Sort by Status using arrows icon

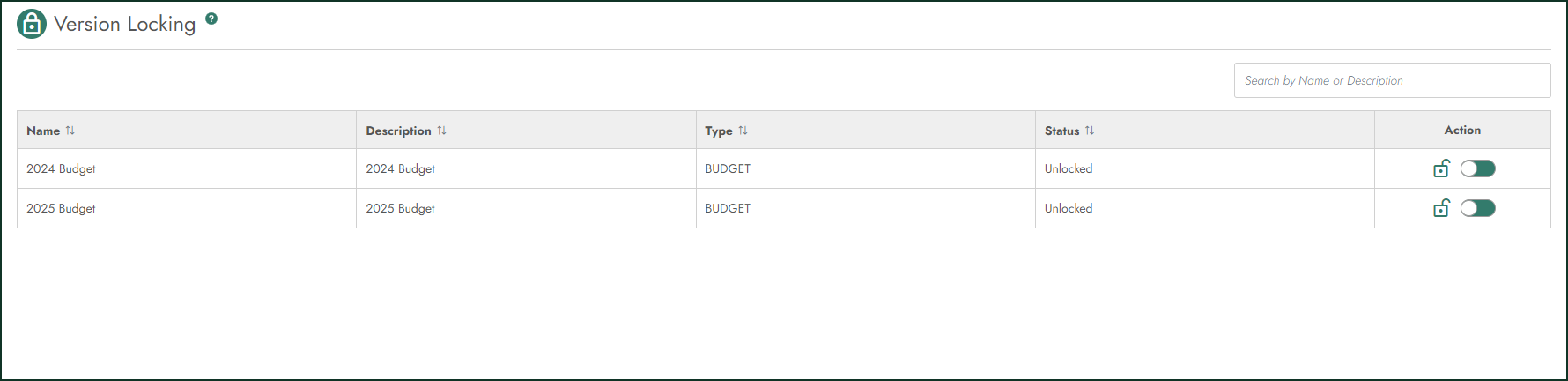point(1090,131)
